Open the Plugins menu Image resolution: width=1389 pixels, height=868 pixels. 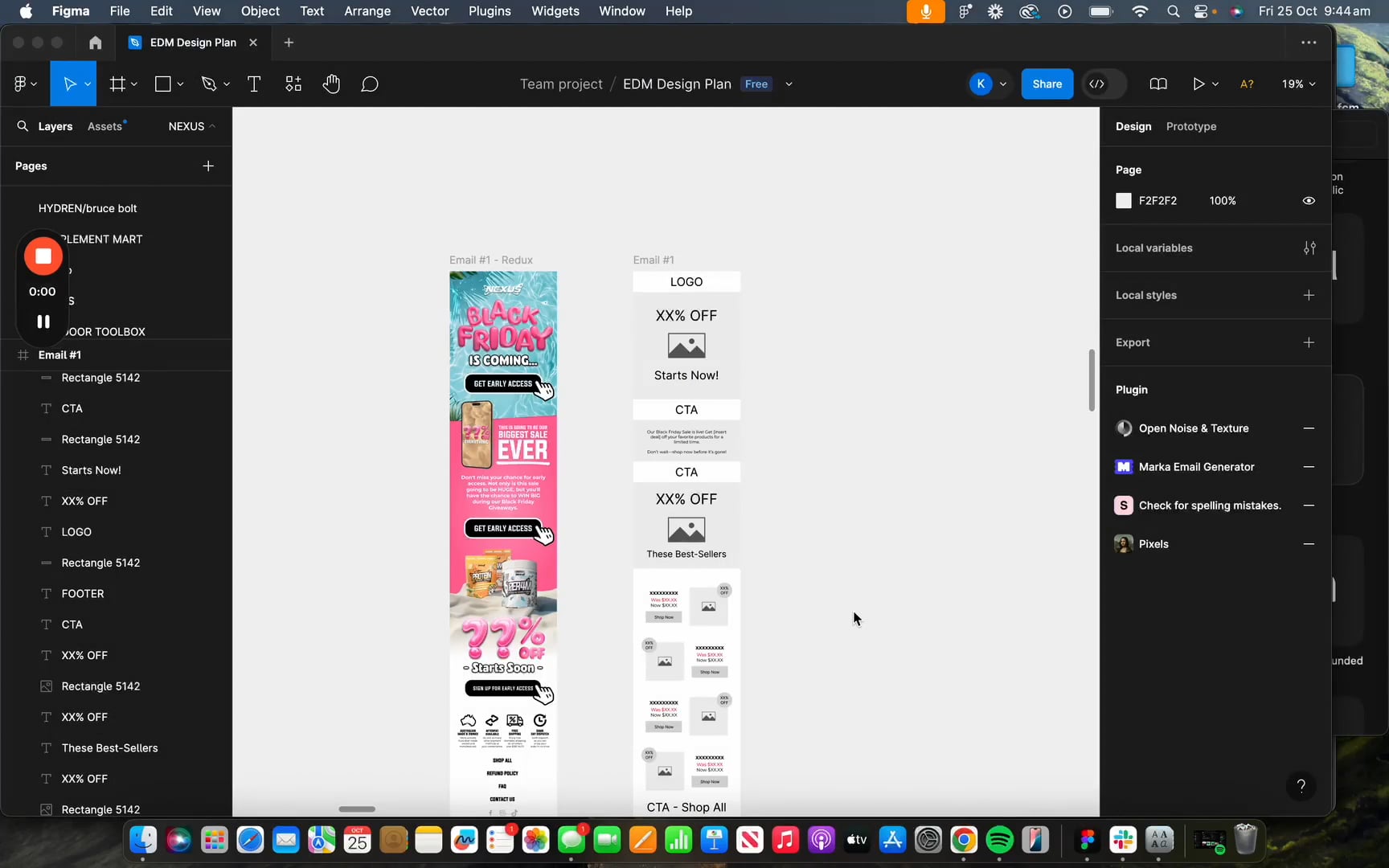[x=490, y=11]
